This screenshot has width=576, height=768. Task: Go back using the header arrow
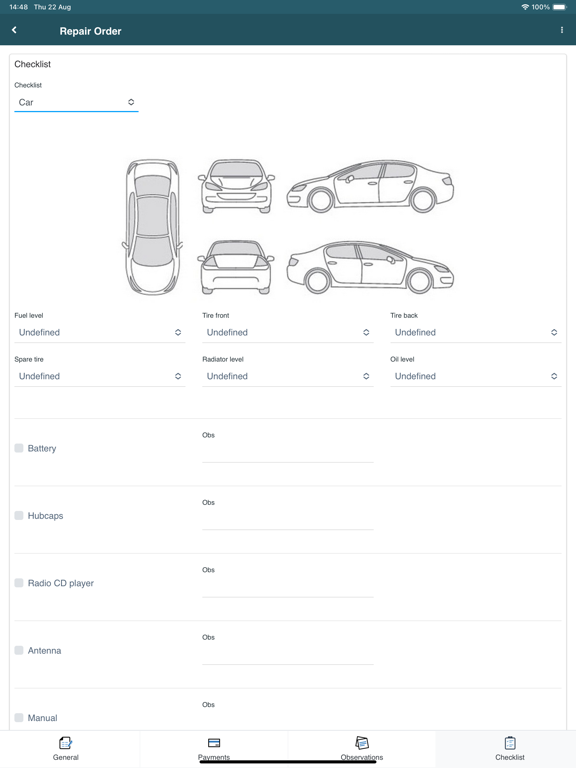pyautogui.click(x=14, y=30)
